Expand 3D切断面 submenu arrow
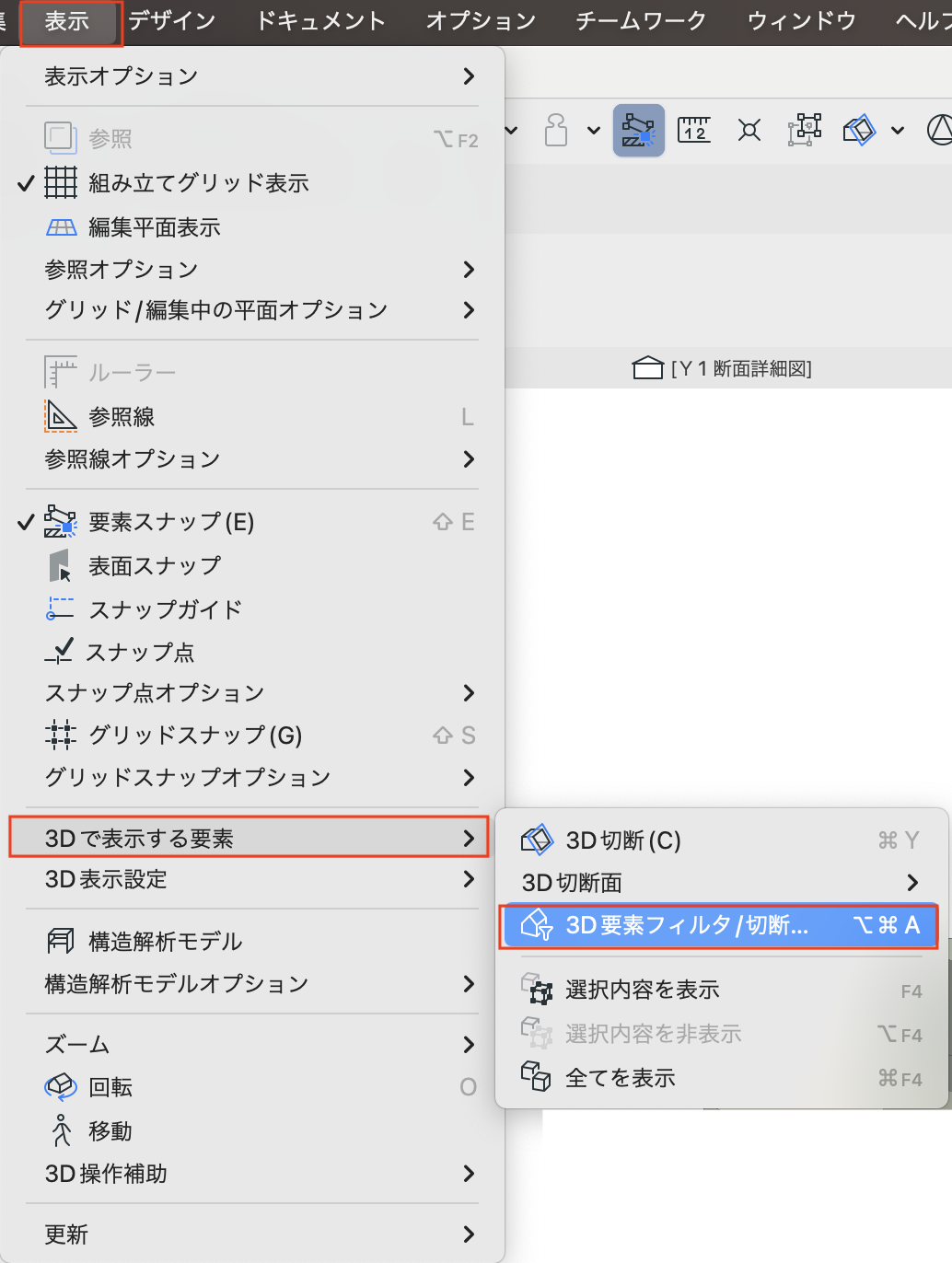 pyautogui.click(x=912, y=883)
